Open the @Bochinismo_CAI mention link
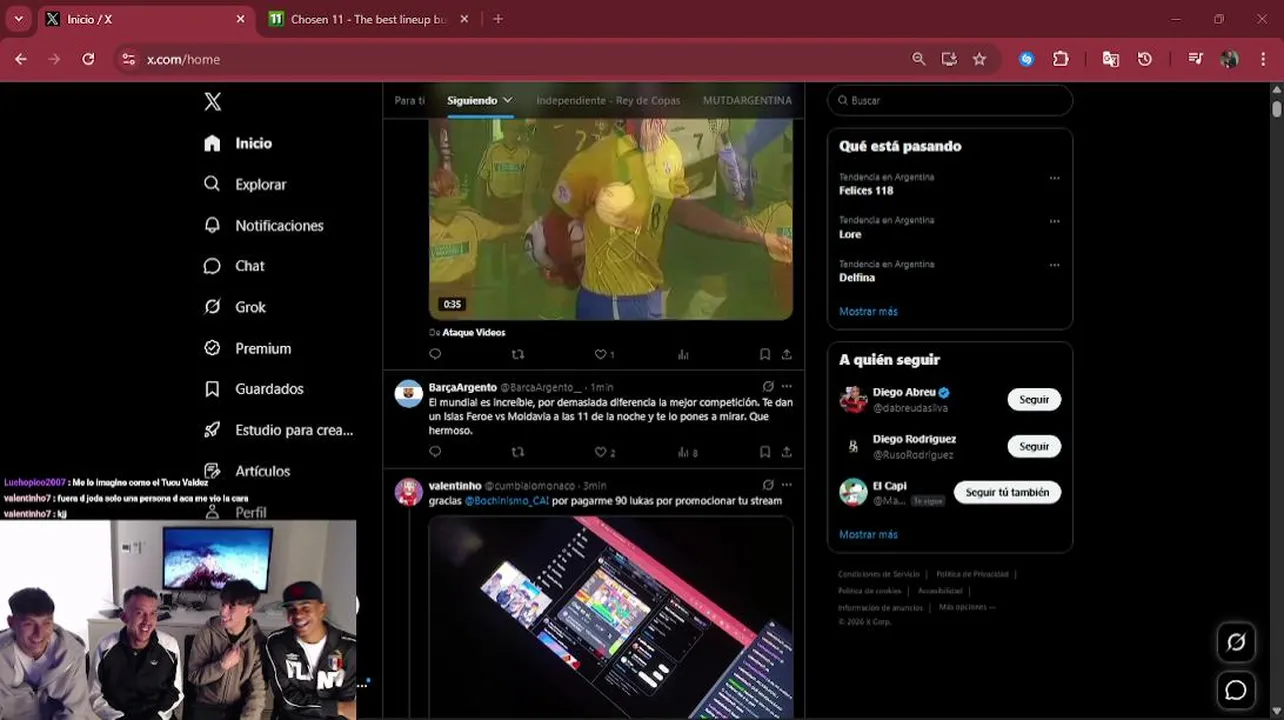 click(x=506, y=501)
